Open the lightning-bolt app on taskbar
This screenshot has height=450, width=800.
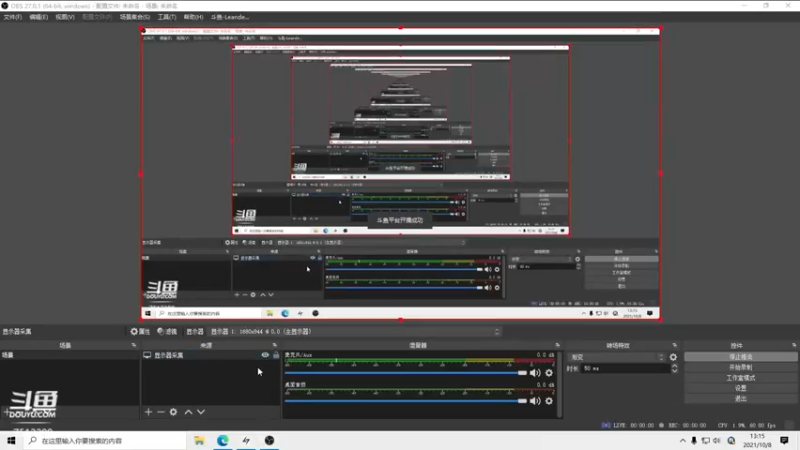(246, 440)
